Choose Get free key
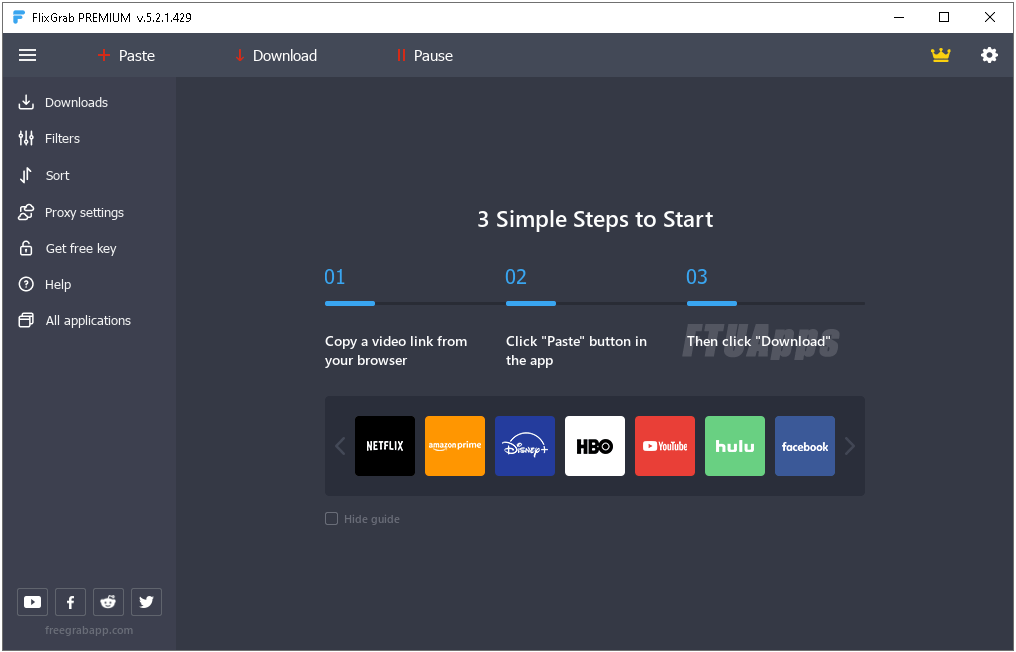The height and width of the screenshot is (652, 1016). click(x=67, y=248)
